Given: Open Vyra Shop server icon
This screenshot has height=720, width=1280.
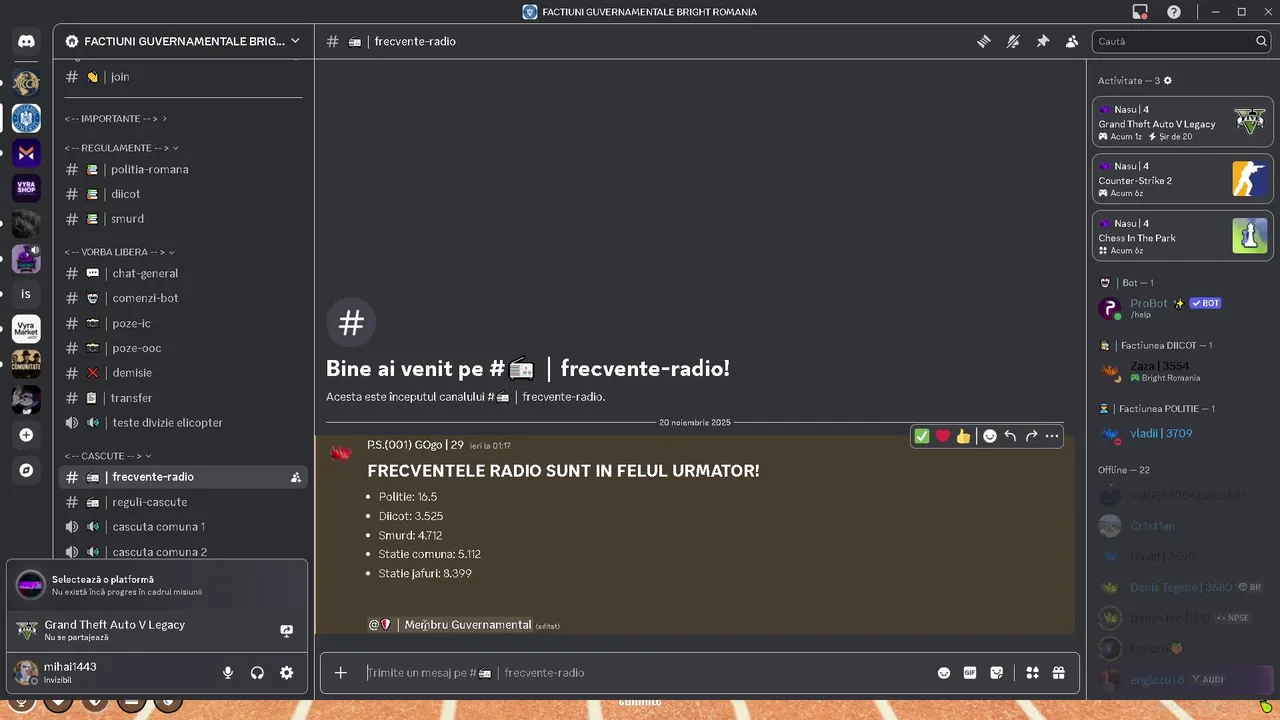Looking at the screenshot, I should [x=26, y=188].
